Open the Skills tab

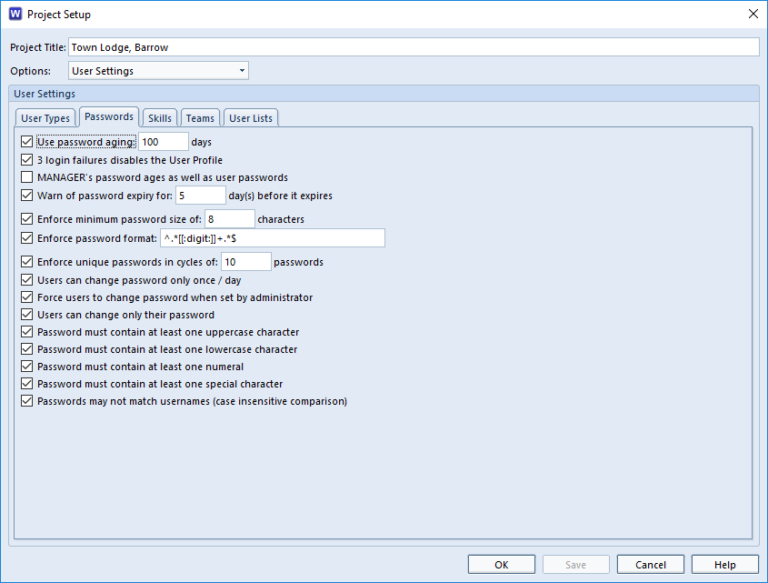tap(160, 118)
